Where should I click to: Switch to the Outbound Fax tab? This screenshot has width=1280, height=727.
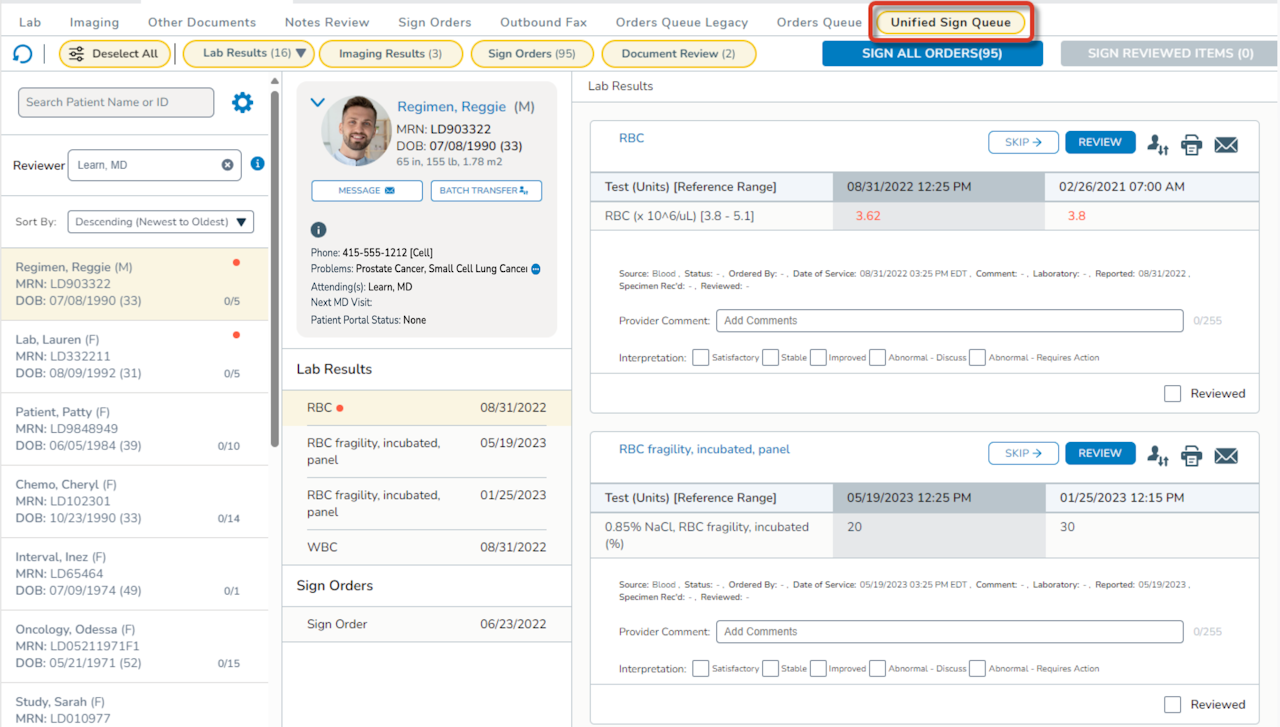[541, 22]
